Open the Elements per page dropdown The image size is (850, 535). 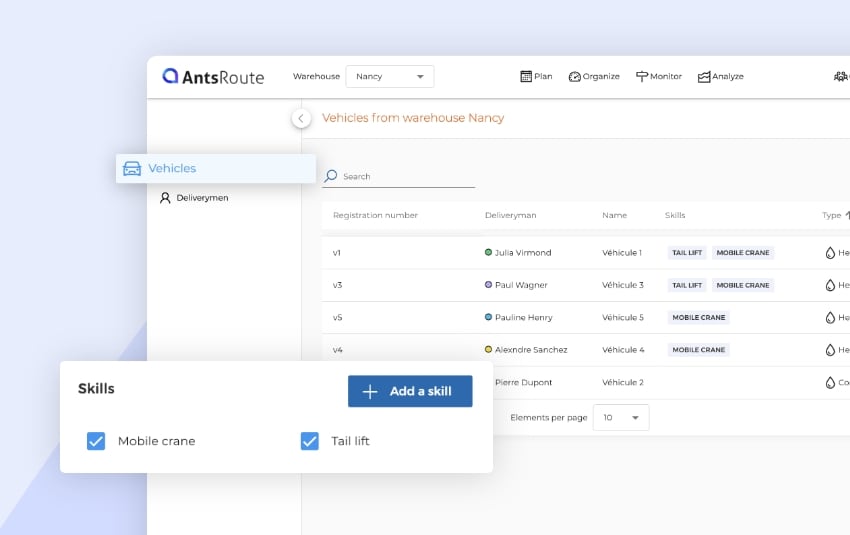[621, 417]
